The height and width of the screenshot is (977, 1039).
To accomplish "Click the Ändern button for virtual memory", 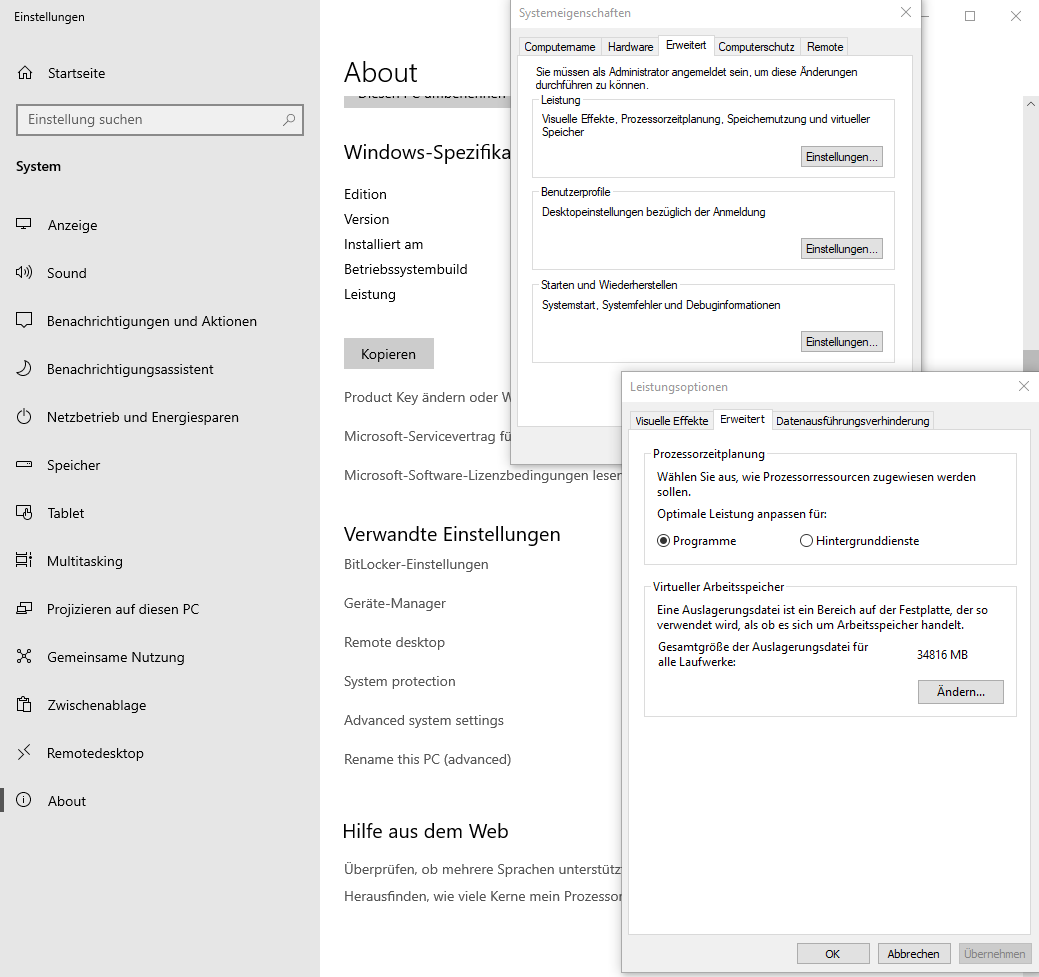I will [x=961, y=692].
